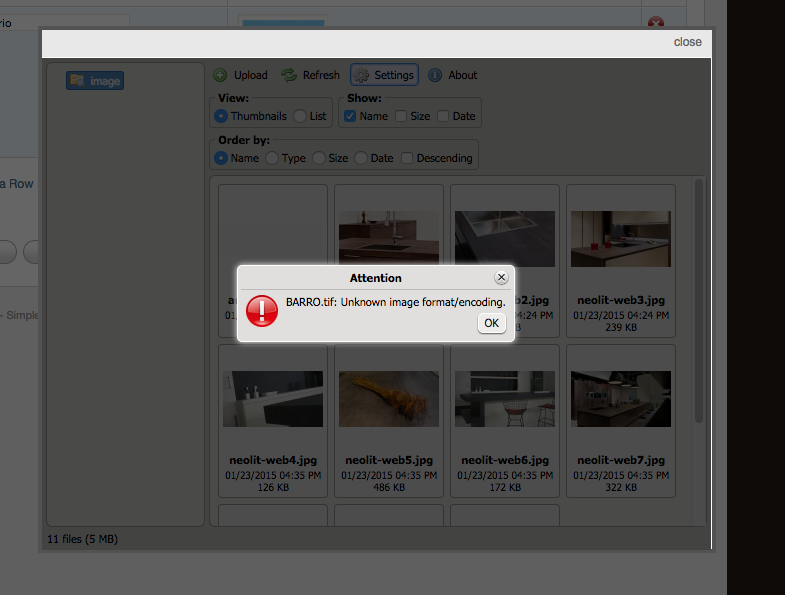The height and width of the screenshot is (595, 785).
Task: Close the Attention dialog with the X
Action: click(x=501, y=277)
